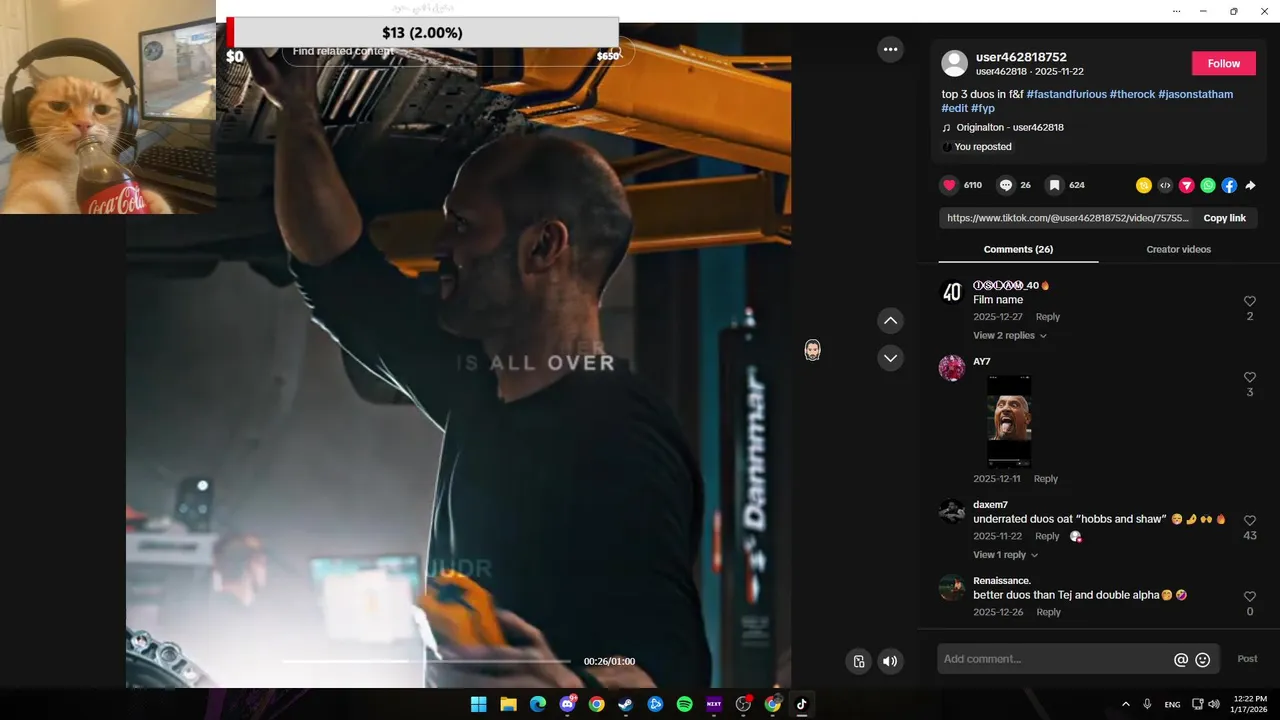Like Renaissance.'s 'better duos' comment

click(1249, 597)
